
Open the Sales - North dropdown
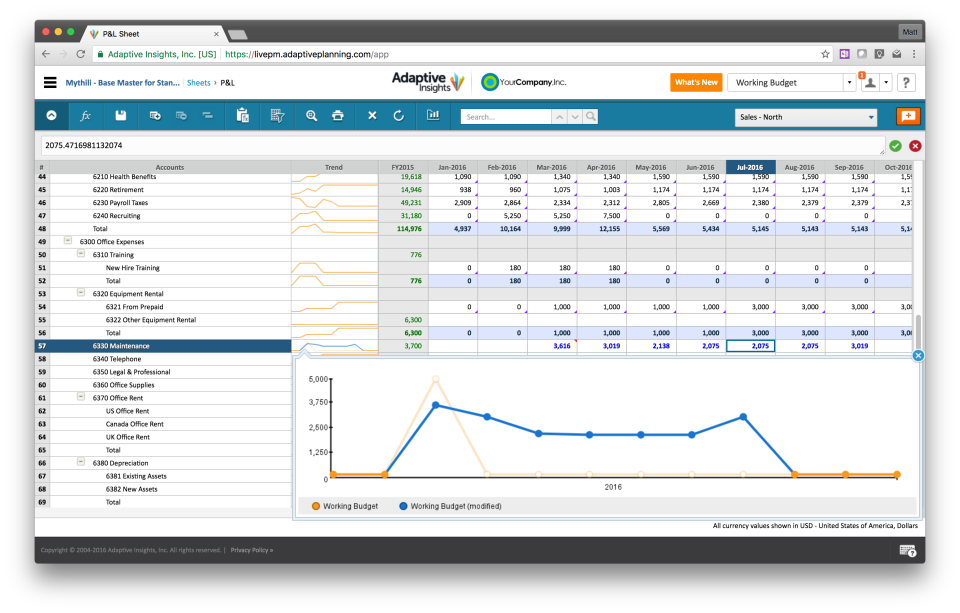(x=805, y=117)
